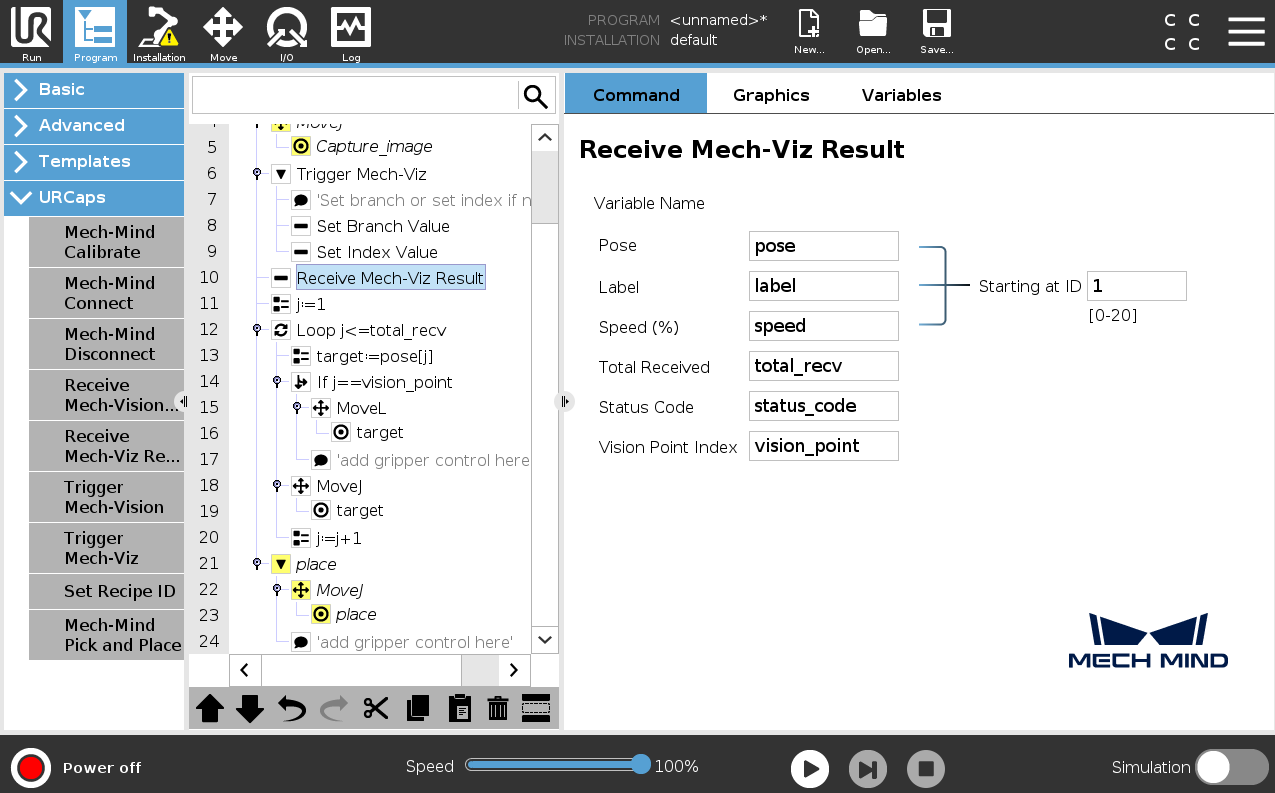Image resolution: width=1275 pixels, height=793 pixels.
Task: Play the program
Action: pyautogui.click(x=810, y=769)
